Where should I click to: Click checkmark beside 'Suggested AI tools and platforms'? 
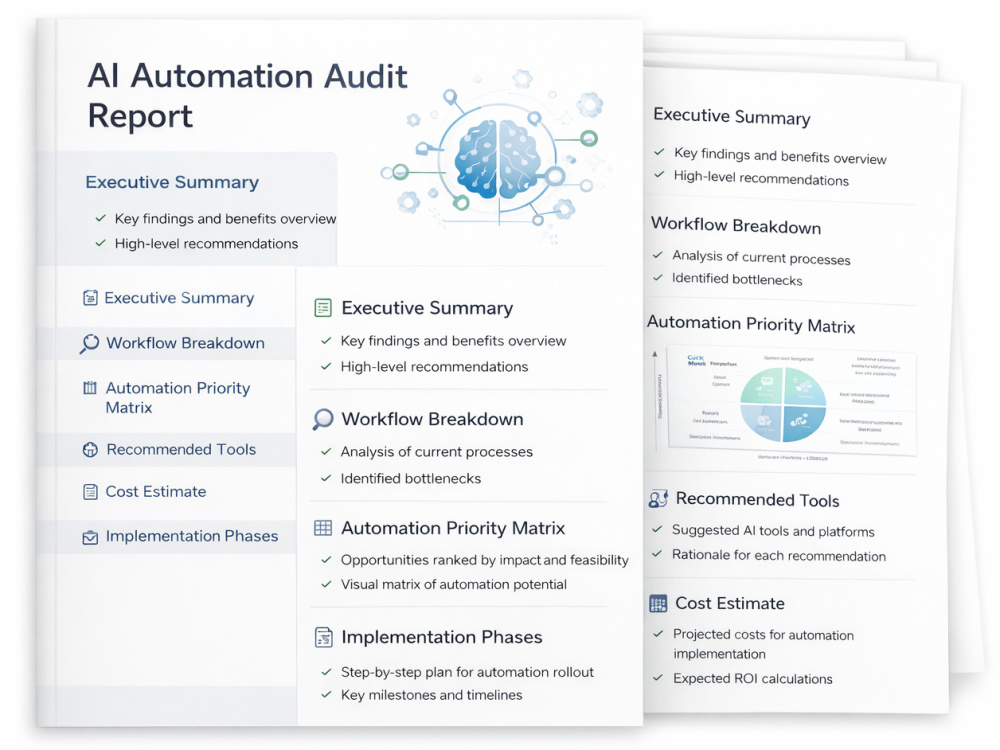(657, 529)
